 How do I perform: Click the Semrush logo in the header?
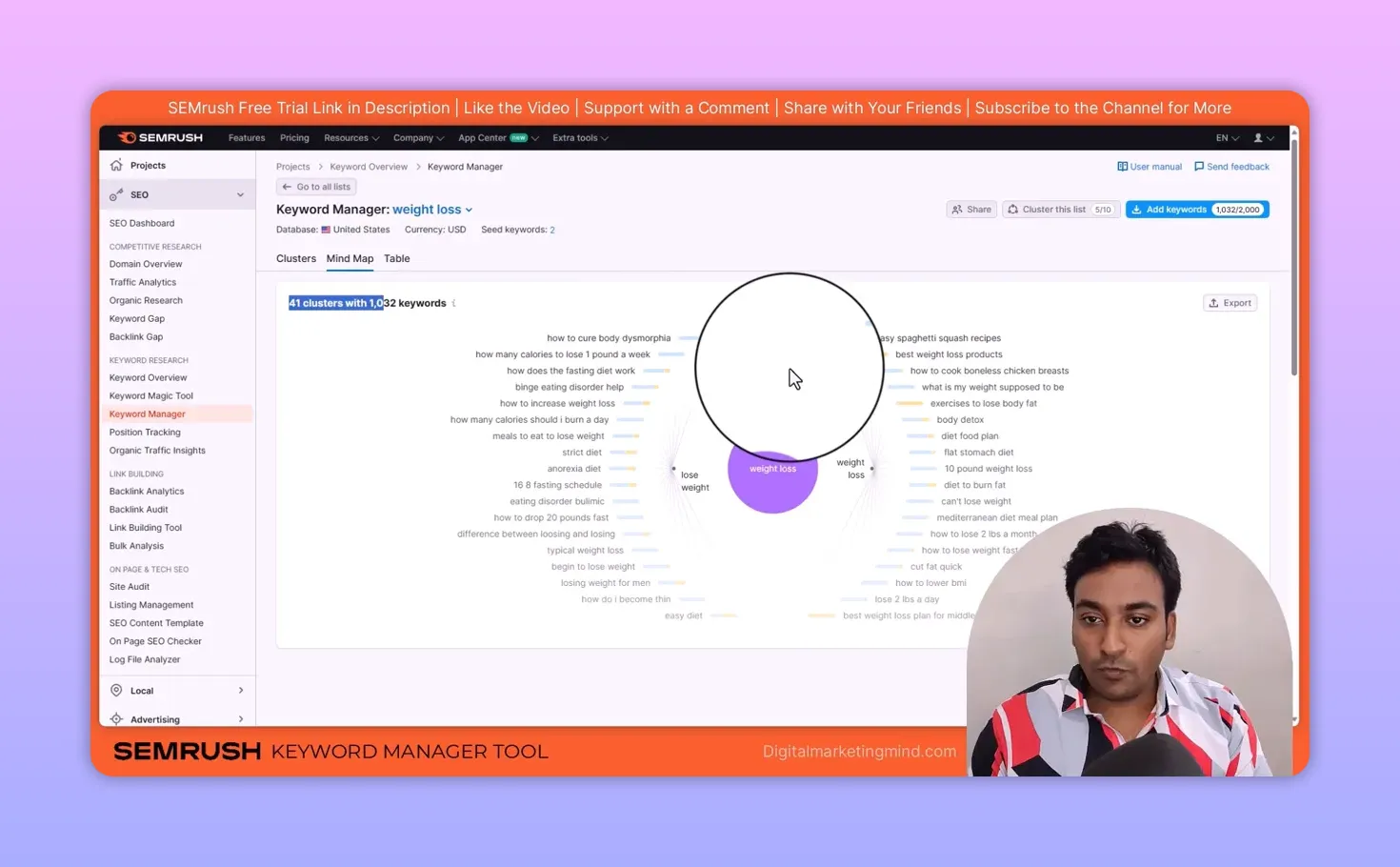[160, 137]
